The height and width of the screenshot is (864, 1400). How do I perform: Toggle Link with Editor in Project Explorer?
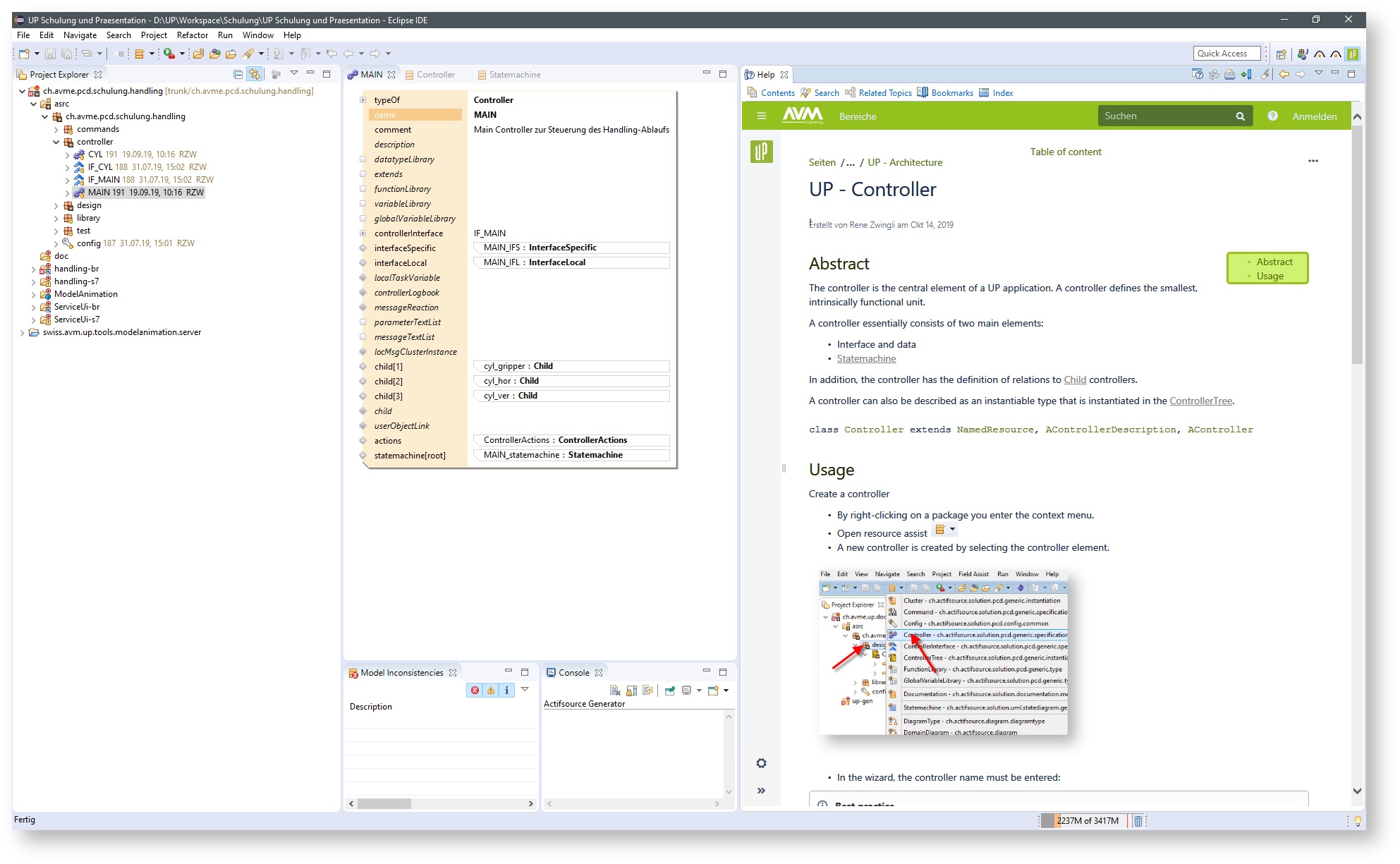coord(255,74)
